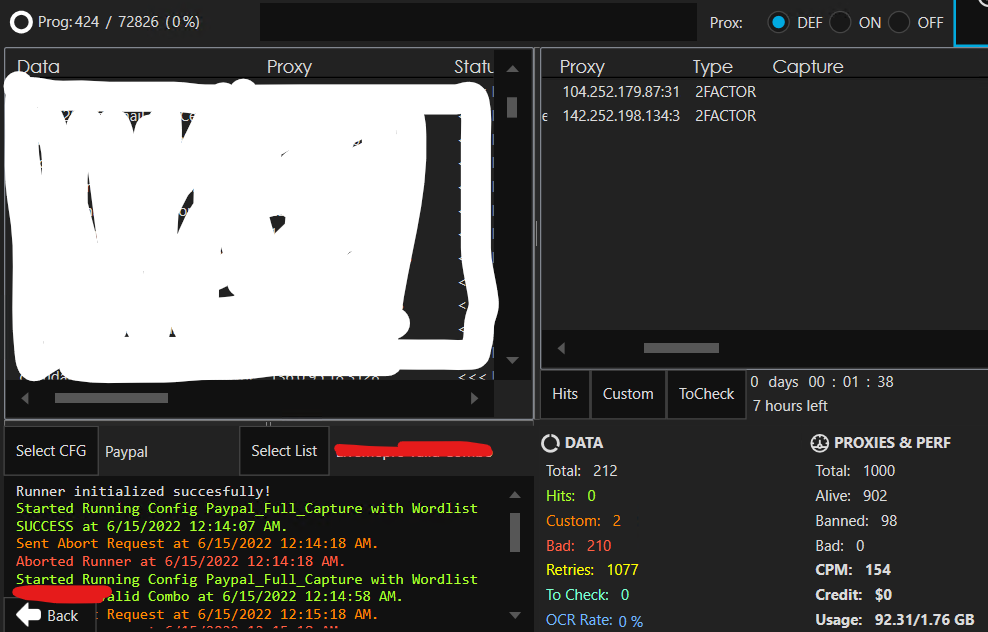Image resolution: width=988 pixels, height=632 pixels.
Task: Click the log scroll up arrow
Action: pyautogui.click(x=515, y=495)
